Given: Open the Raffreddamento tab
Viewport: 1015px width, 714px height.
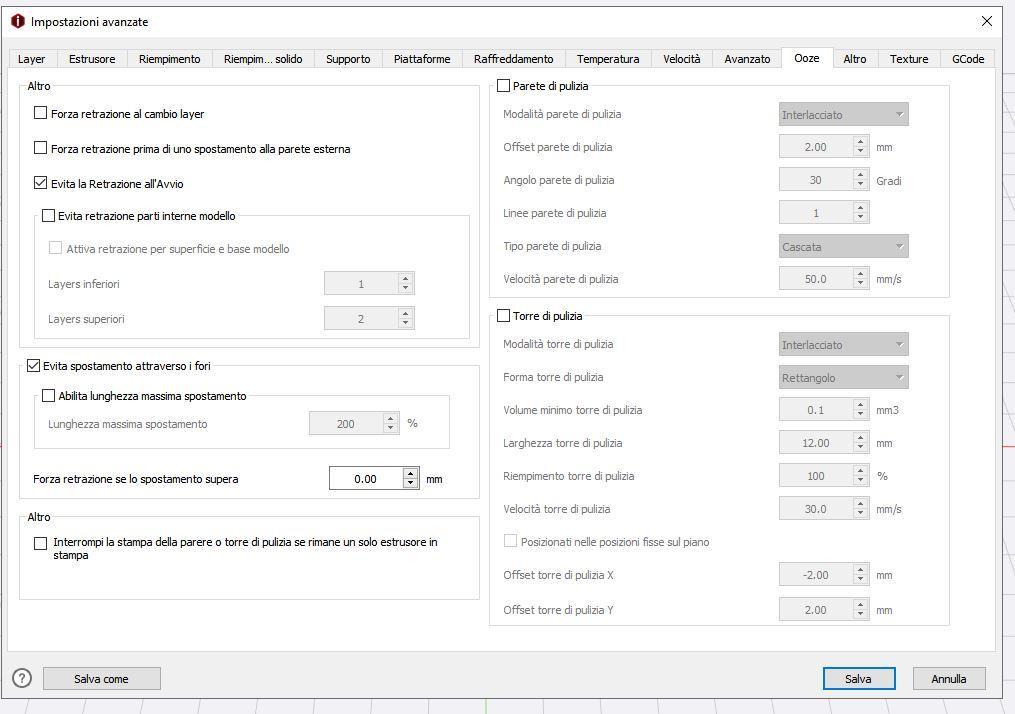Looking at the screenshot, I should coord(513,59).
